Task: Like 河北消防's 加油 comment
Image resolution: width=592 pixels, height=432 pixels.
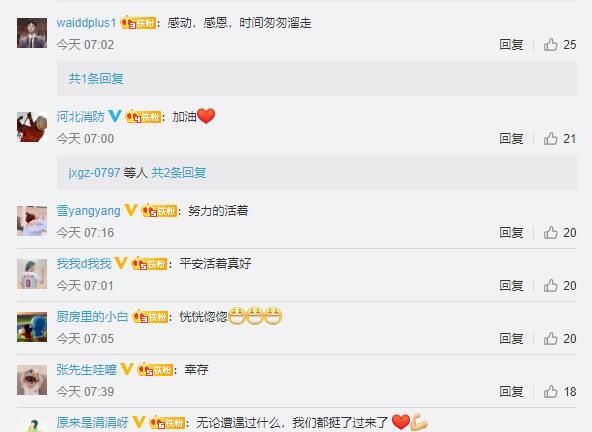Action: click(551, 139)
